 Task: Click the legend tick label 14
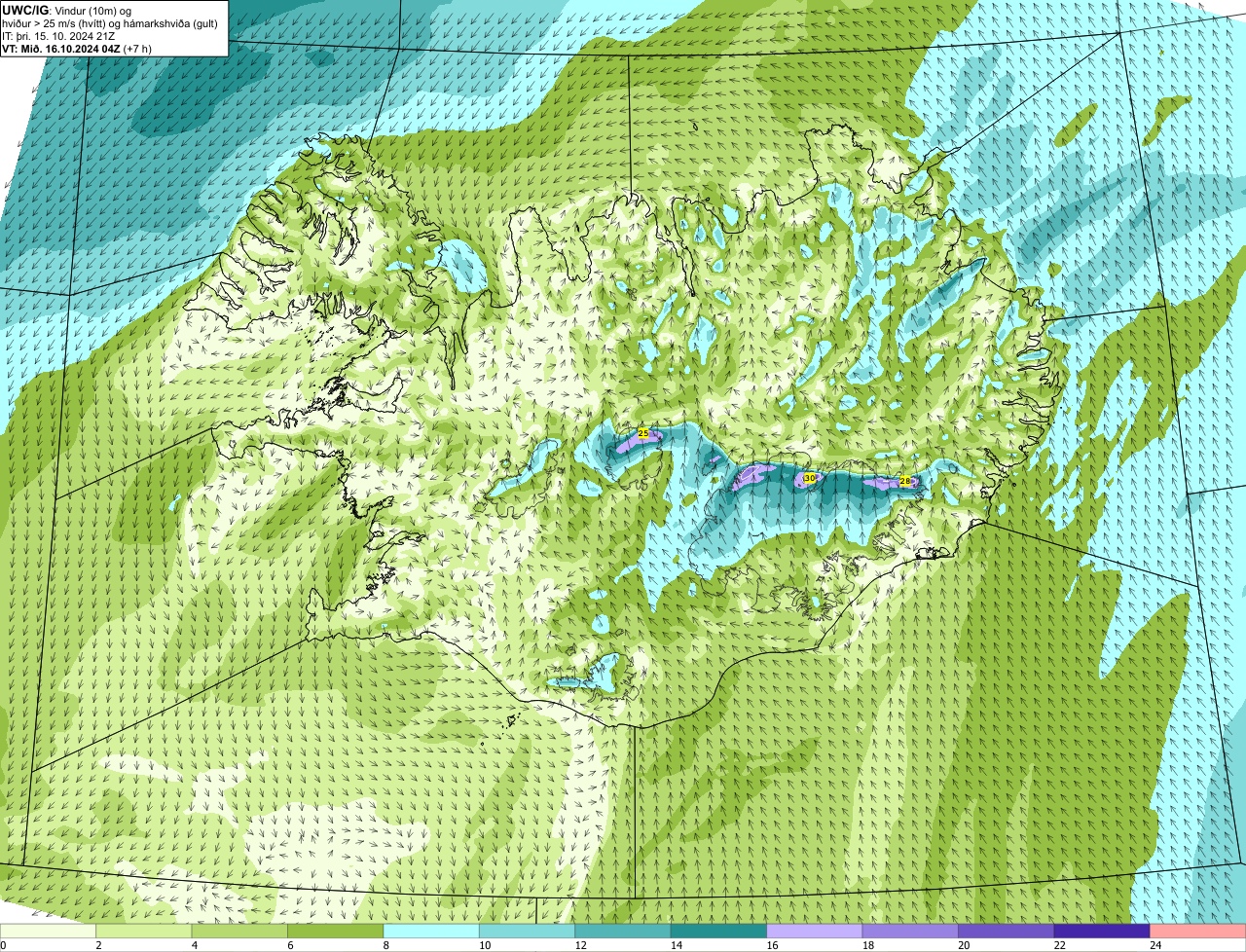pyautogui.click(x=676, y=944)
